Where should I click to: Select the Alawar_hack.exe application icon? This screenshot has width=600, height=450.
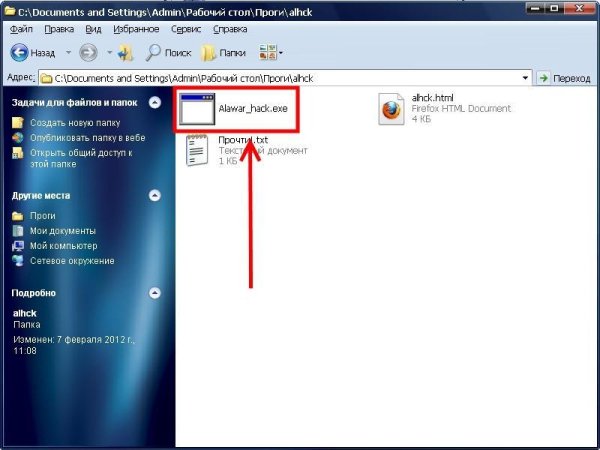coord(197,109)
